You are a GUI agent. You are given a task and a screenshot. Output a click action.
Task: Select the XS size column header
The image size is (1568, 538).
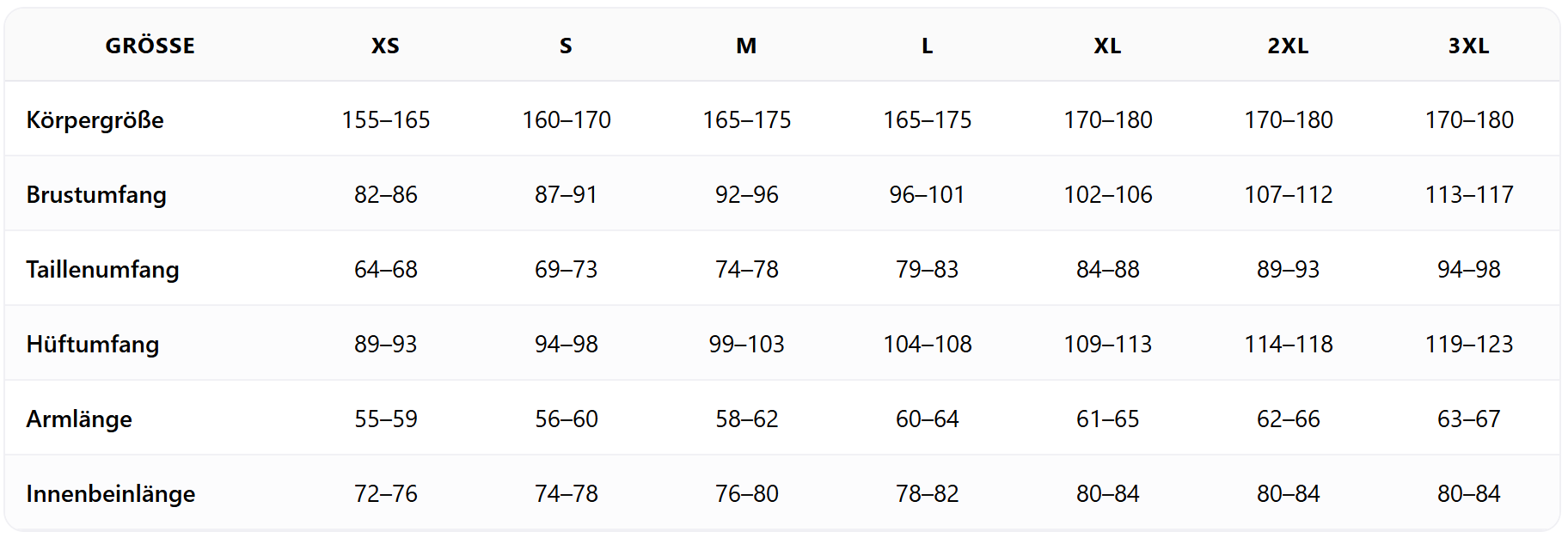pyautogui.click(x=385, y=46)
